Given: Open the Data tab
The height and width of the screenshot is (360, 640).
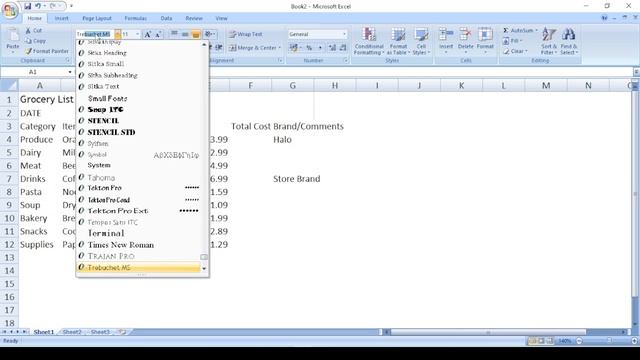Looking at the screenshot, I should click(x=166, y=18).
